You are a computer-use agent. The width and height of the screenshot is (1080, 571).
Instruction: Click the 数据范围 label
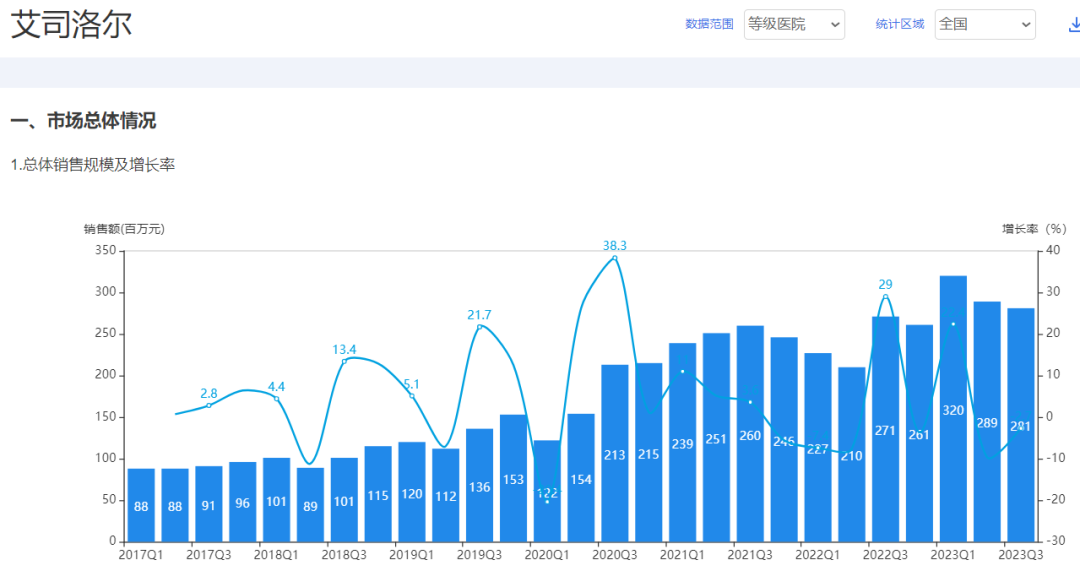coord(709,24)
